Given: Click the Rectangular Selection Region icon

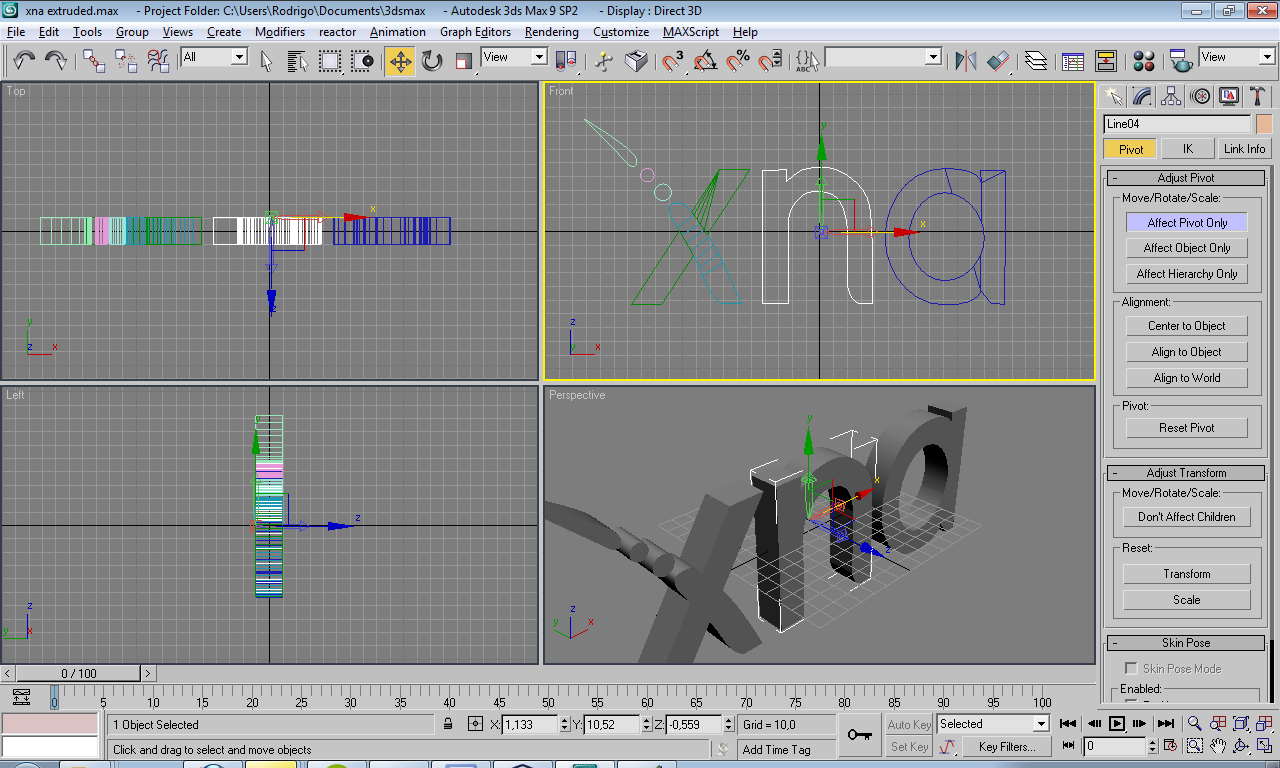Looking at the screenshot, I should [x=329, y=61].
